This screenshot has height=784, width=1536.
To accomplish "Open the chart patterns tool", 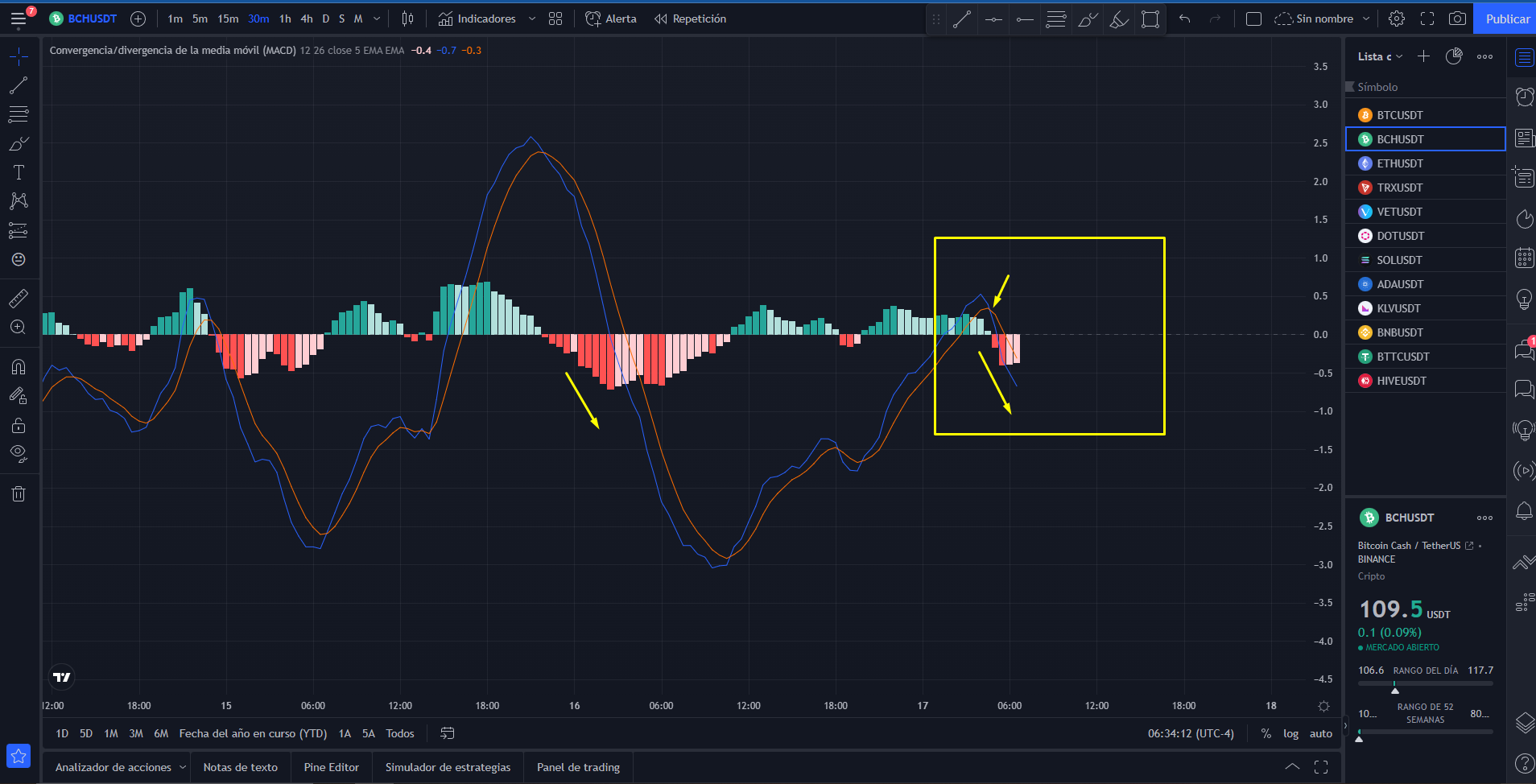I will 19,200.
